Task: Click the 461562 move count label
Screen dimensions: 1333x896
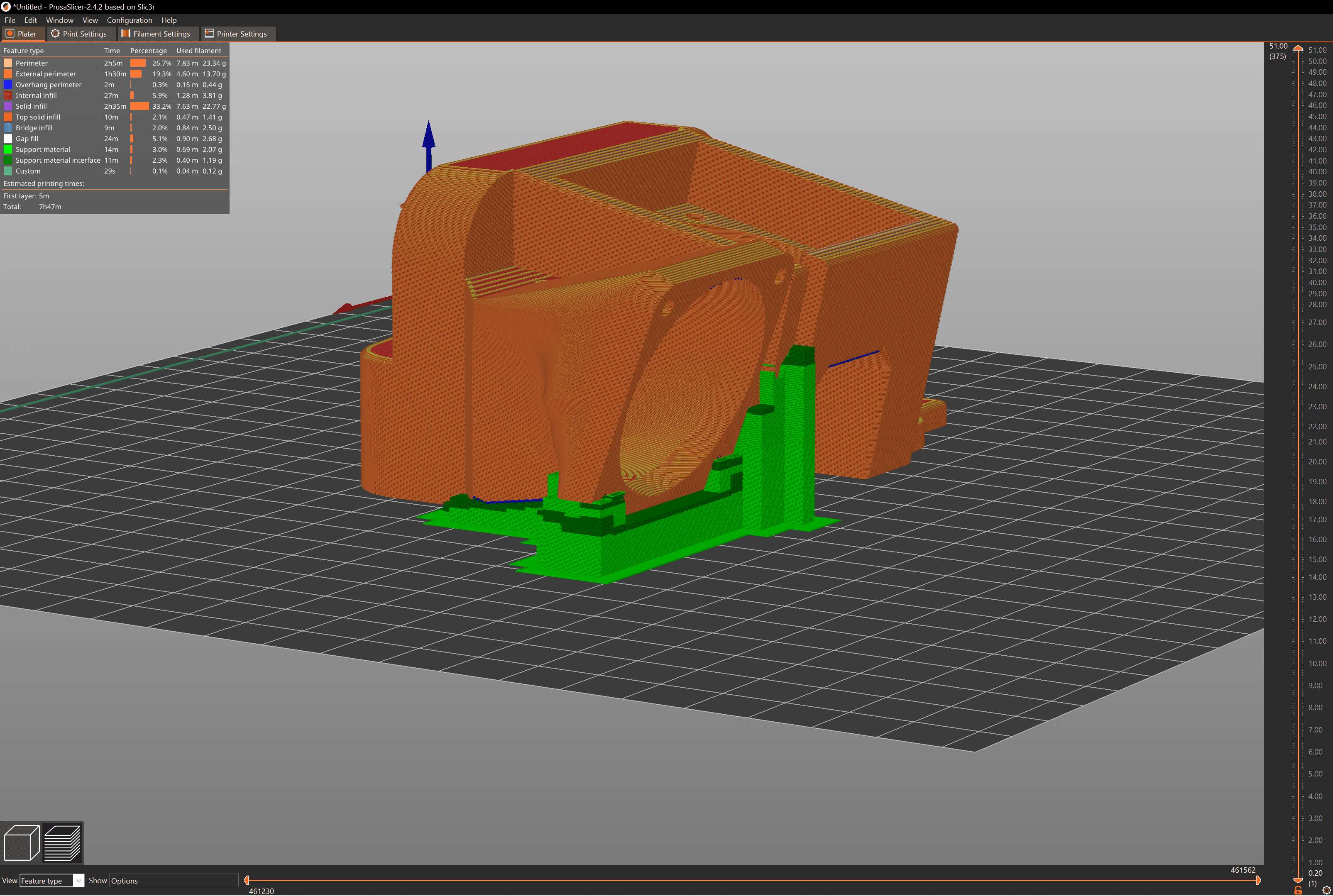Action: [1243, 870]
